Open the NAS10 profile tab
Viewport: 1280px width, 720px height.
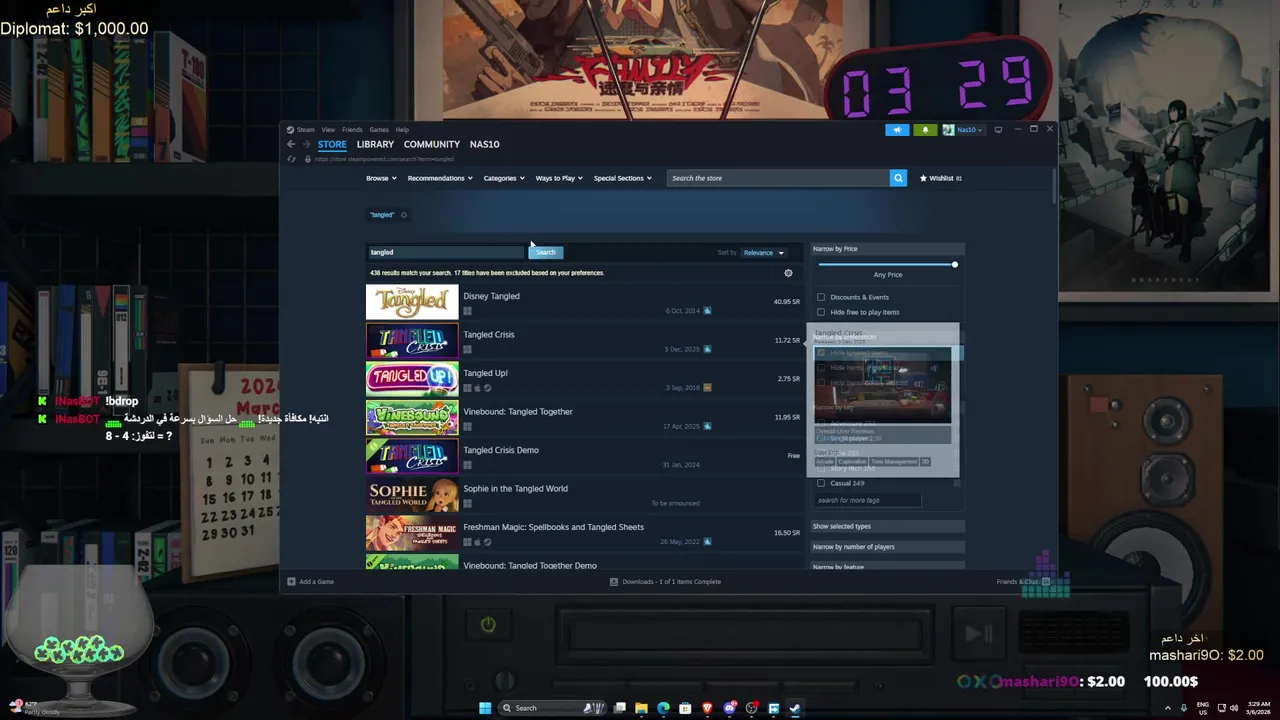[484, 144]
